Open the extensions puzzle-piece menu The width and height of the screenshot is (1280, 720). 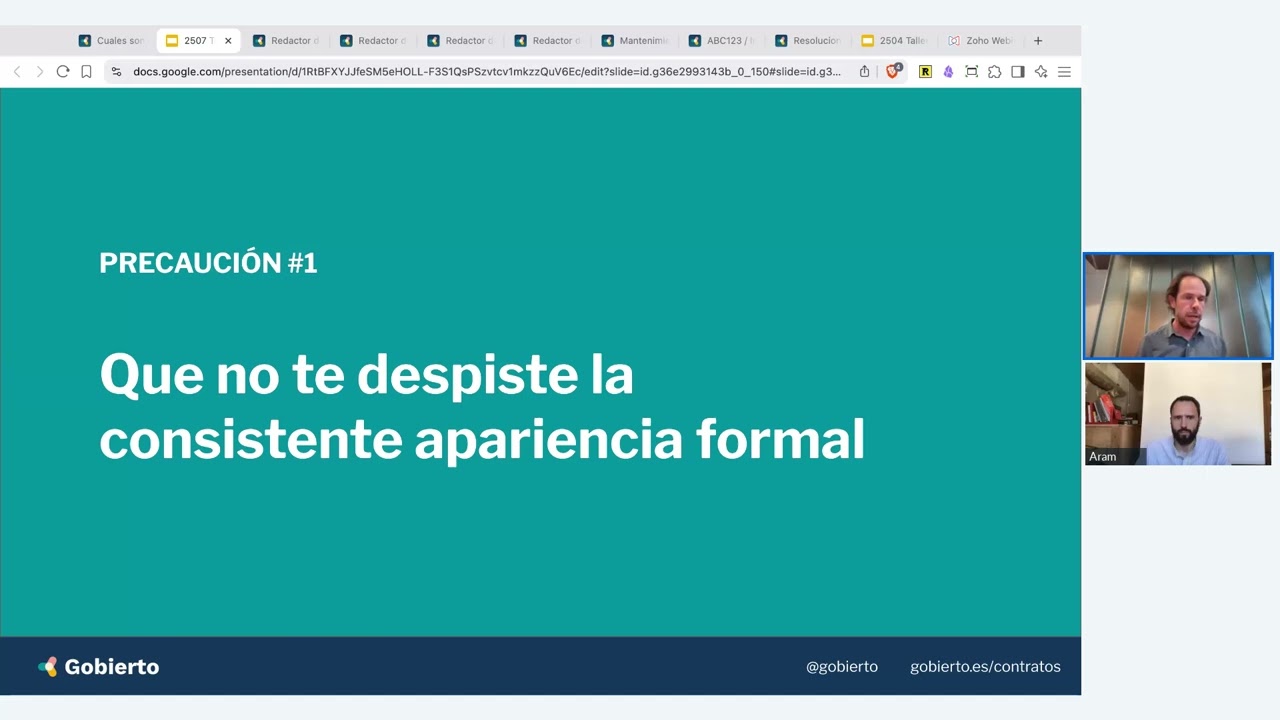tap(994, 72)
